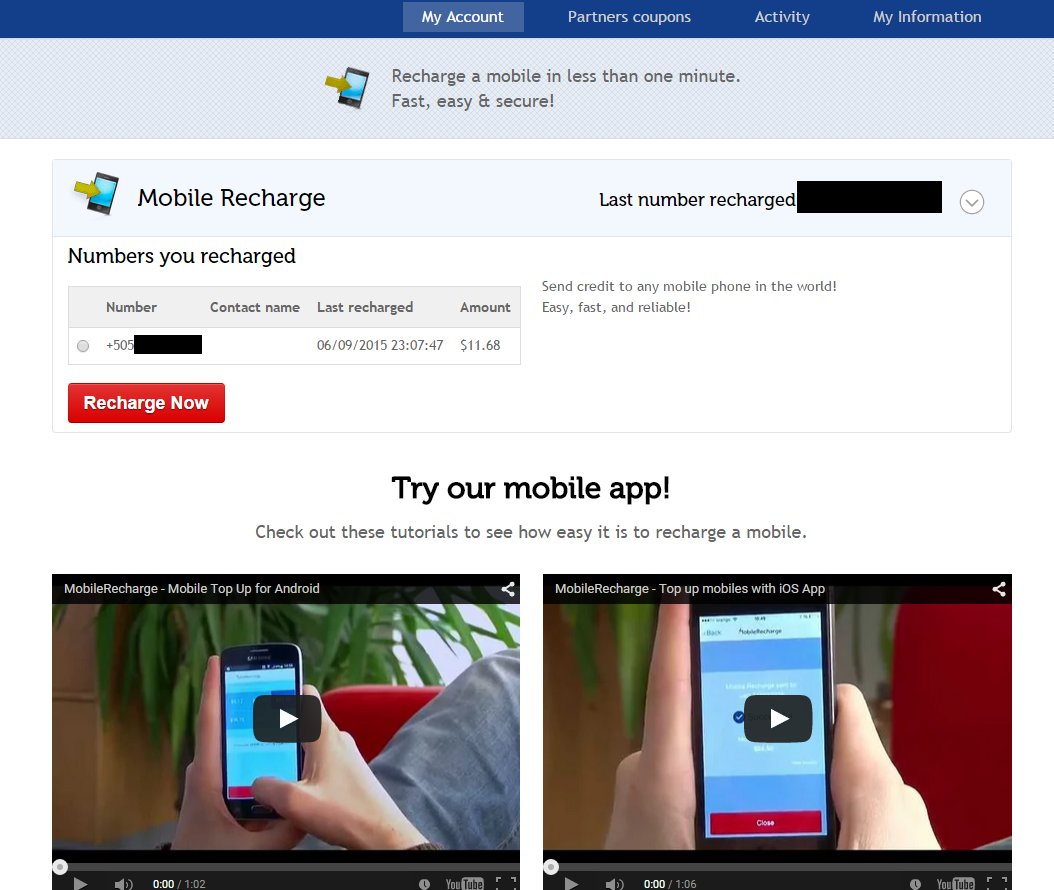Click Watch Later on iOS video
This screenshot has width=1054, height=890.
click(x=915, y=884)
